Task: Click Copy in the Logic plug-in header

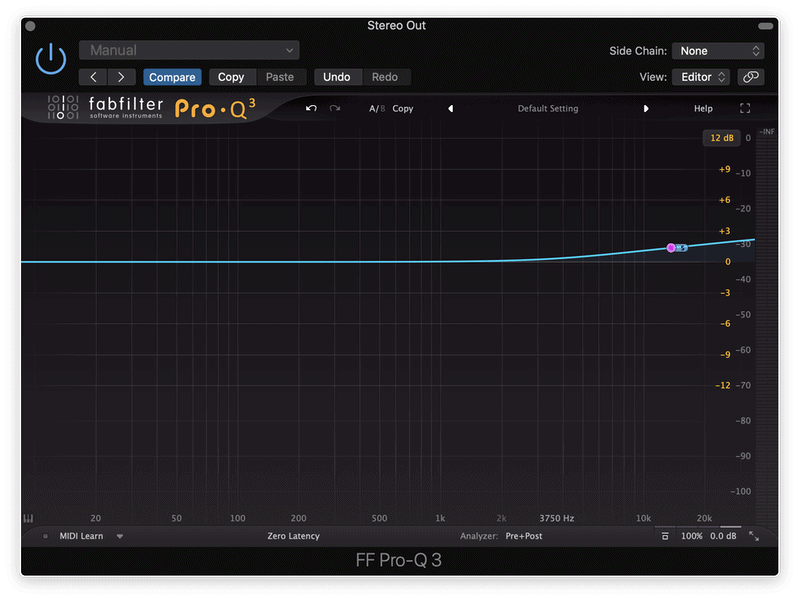Action: tap(231, 77)
